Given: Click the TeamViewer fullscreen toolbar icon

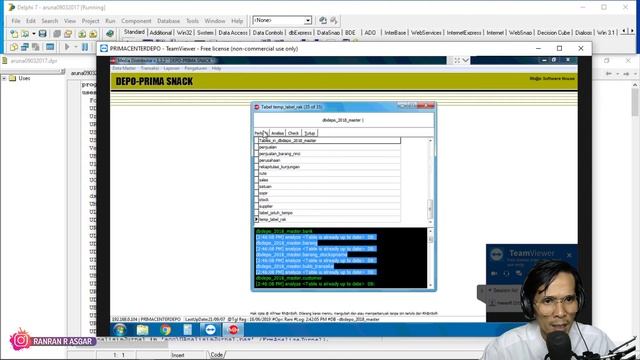Looking at the screenshot, I should click(457, 60).
